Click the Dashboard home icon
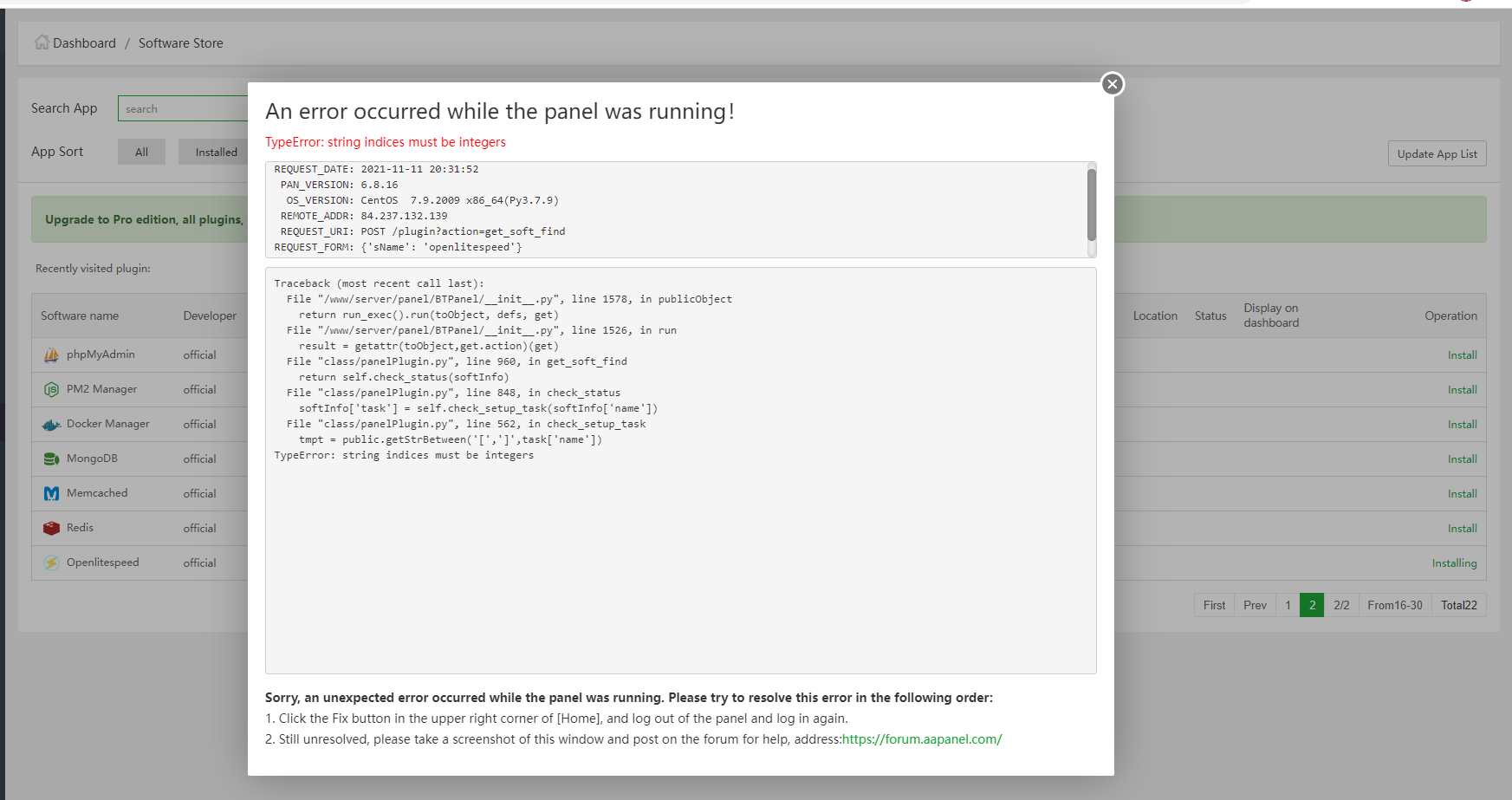This screenshot has height=800, width=1512. 42,42
